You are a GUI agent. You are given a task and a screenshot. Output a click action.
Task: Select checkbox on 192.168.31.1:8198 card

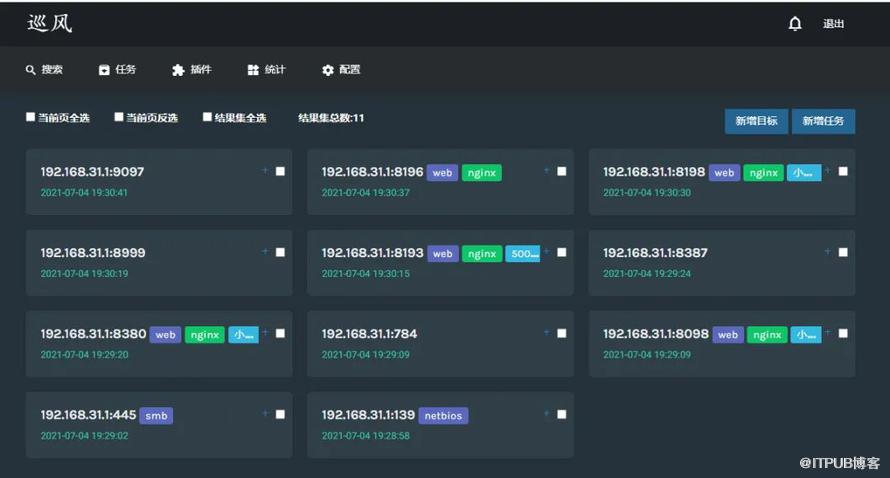tap(843, 171)
